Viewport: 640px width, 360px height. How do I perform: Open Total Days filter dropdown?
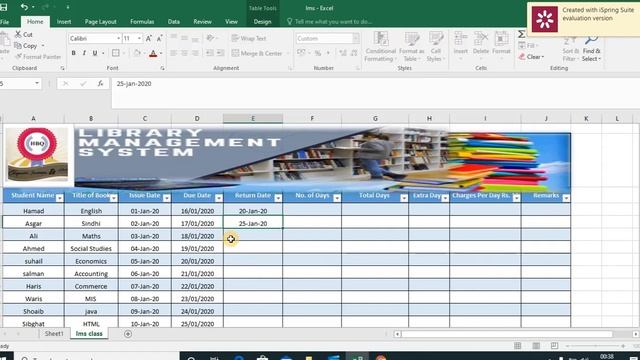pos(404,198)
